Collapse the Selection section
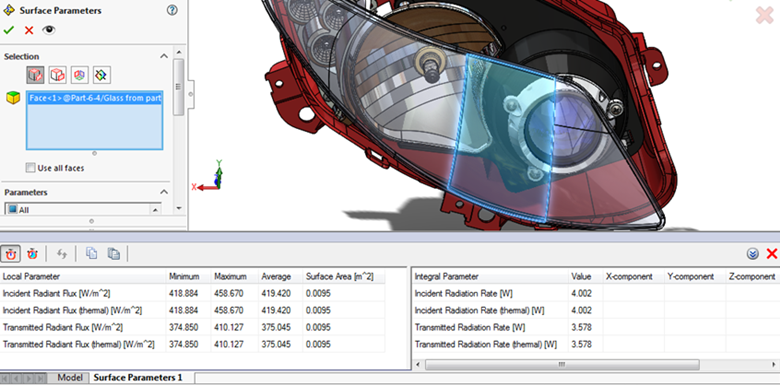 pos(164,56)
